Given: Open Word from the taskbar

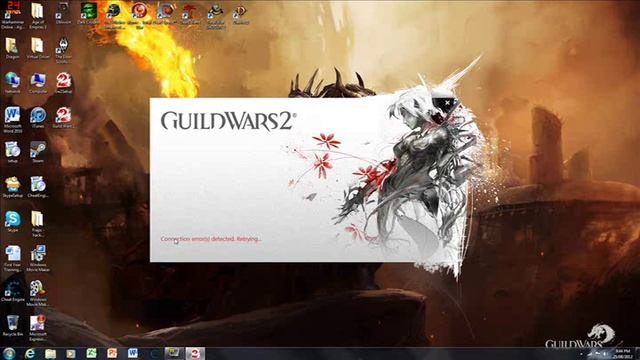Looking at the screenshot, I should click(x=133, y=353).
